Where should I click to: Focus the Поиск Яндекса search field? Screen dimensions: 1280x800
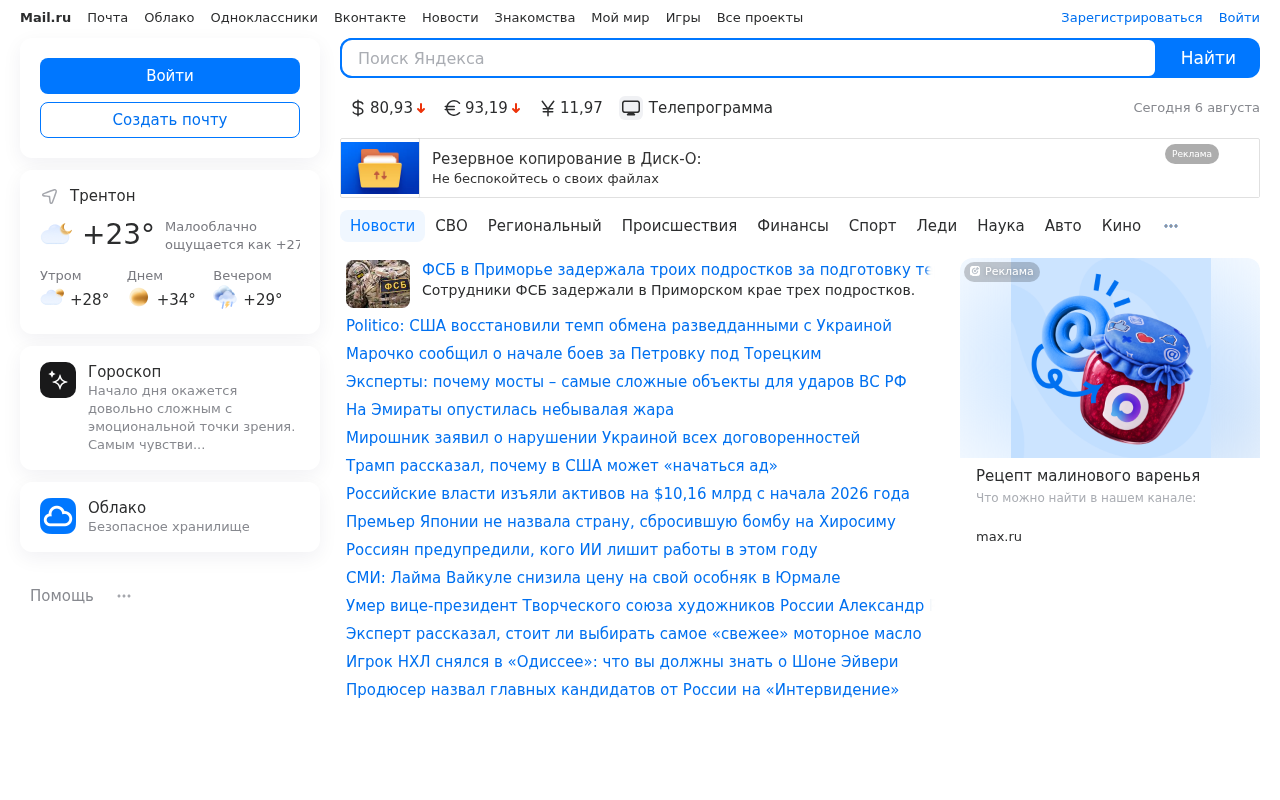748,58
